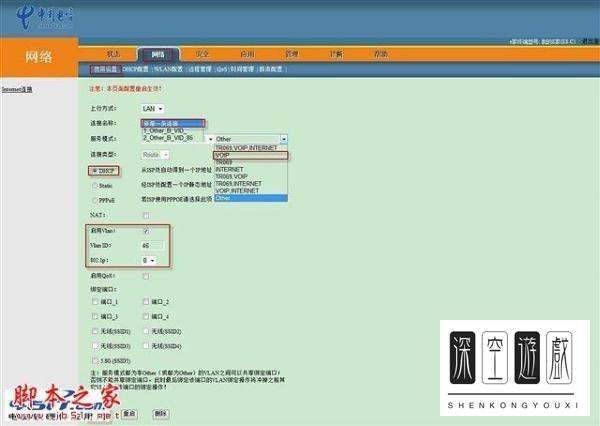The image size is (600, 426).
Task: Select the DHCP radio button
Action: tap(95, 171)
